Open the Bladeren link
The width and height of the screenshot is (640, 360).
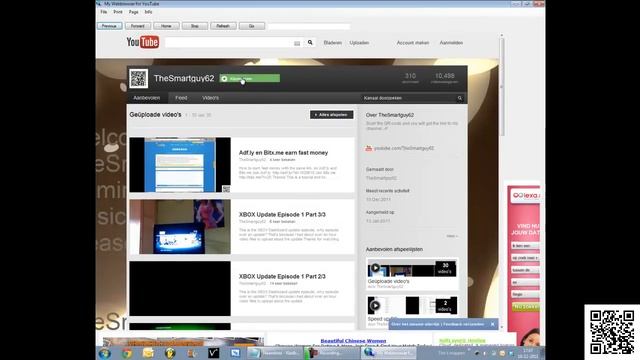333,42
